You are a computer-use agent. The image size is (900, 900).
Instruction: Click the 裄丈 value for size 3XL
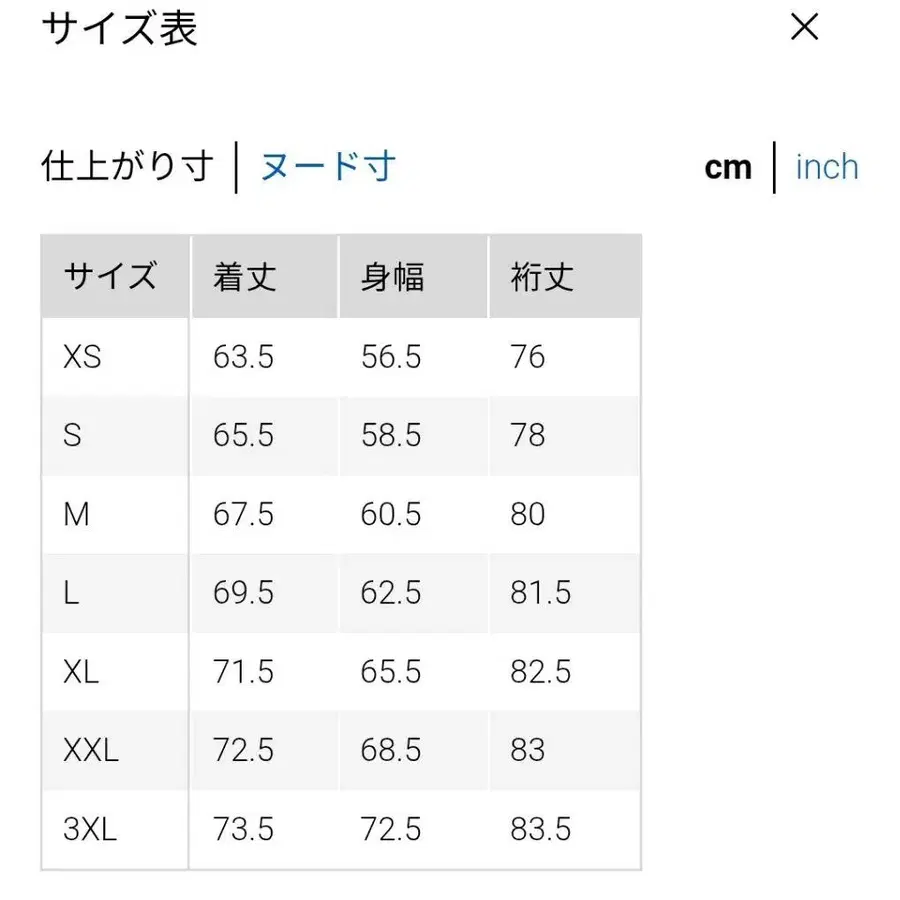539,829
